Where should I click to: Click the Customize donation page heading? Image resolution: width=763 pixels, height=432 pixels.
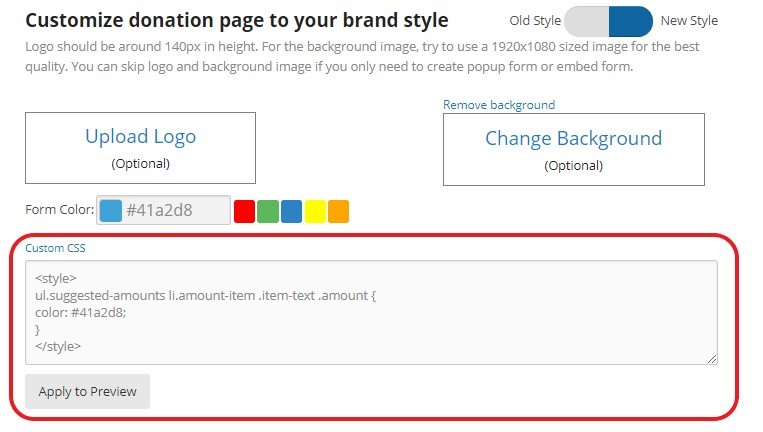236,21
